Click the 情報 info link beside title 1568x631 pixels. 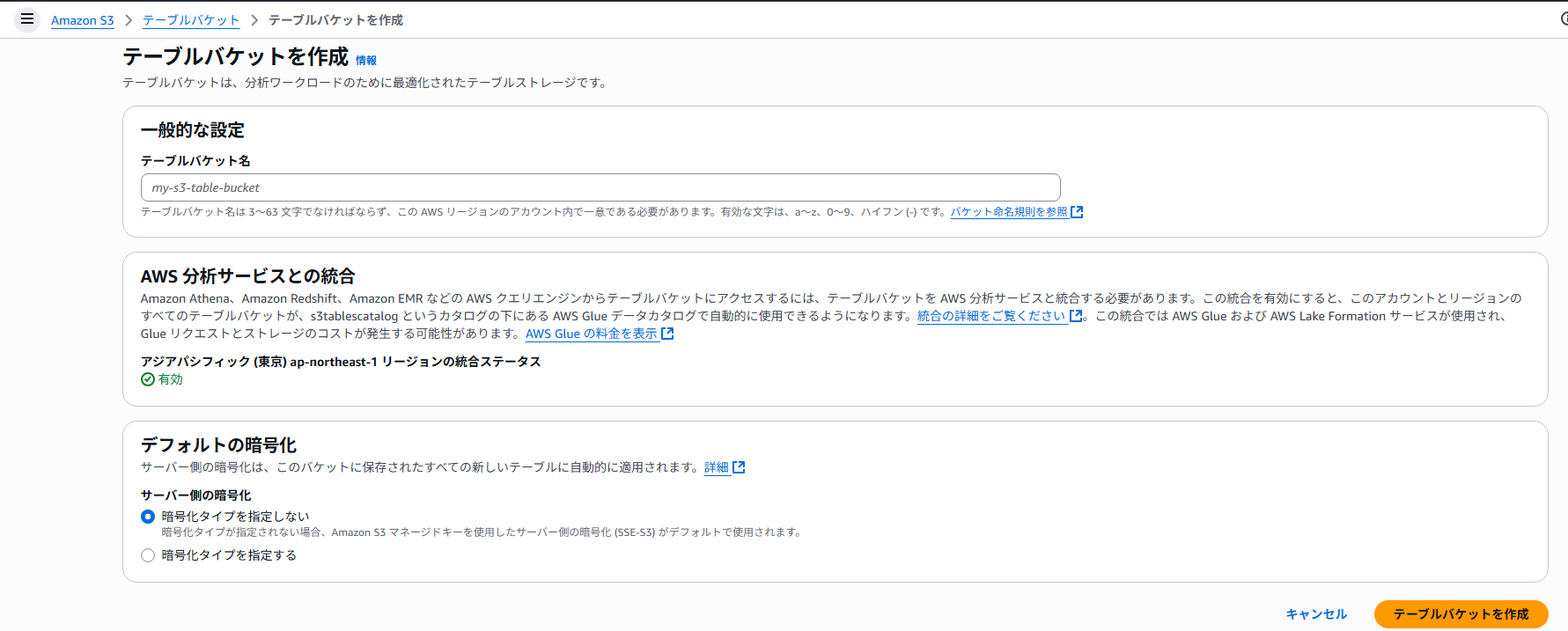pyautogui.click(x=366, y=61)
